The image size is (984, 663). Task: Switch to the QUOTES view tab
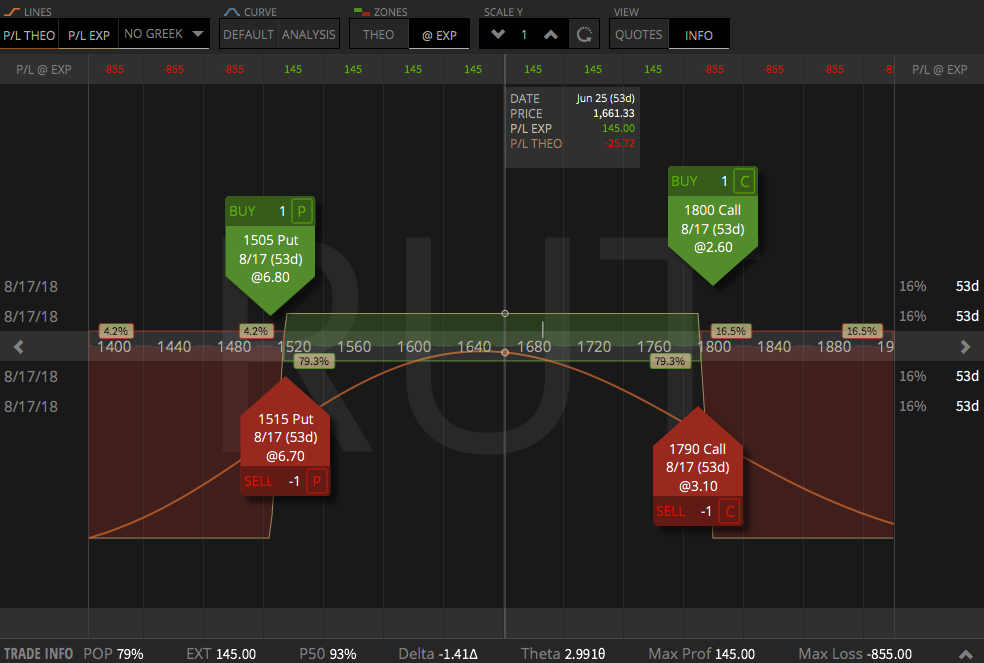pyautogui.click(x=638, y=34)
